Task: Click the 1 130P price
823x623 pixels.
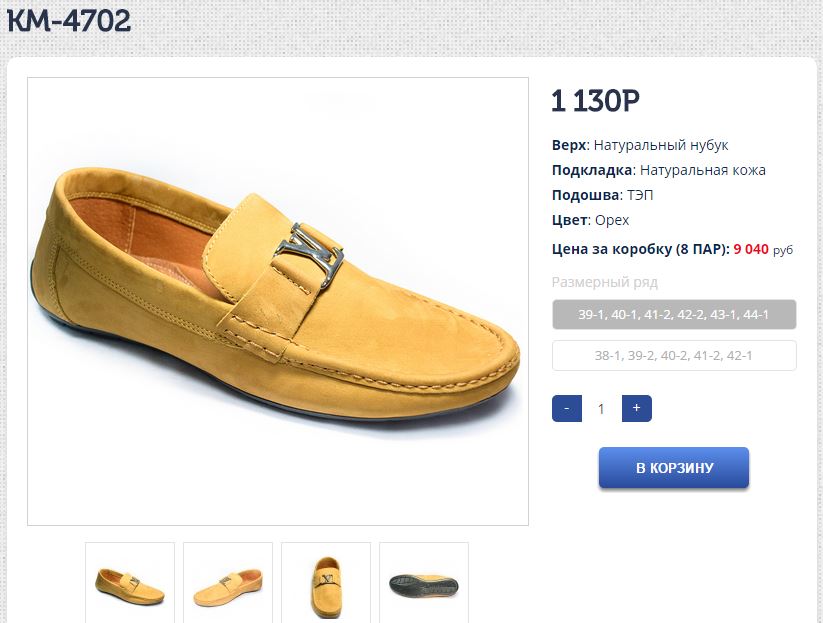Action: (x=595, y=101)
